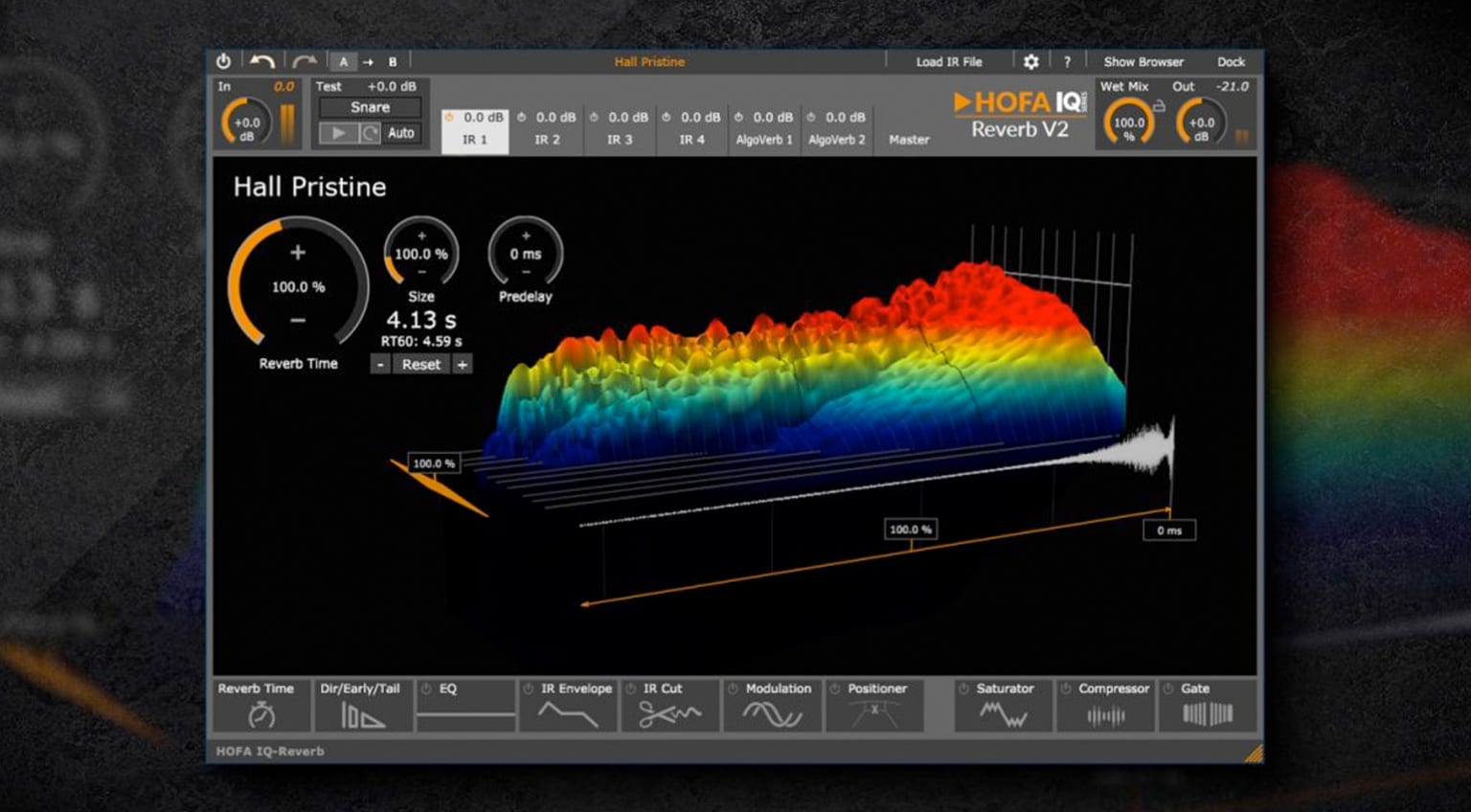This screenshot has width=1471, height=812.
Task: Open the Modulation panel
Action: click(x=773, y=713)
